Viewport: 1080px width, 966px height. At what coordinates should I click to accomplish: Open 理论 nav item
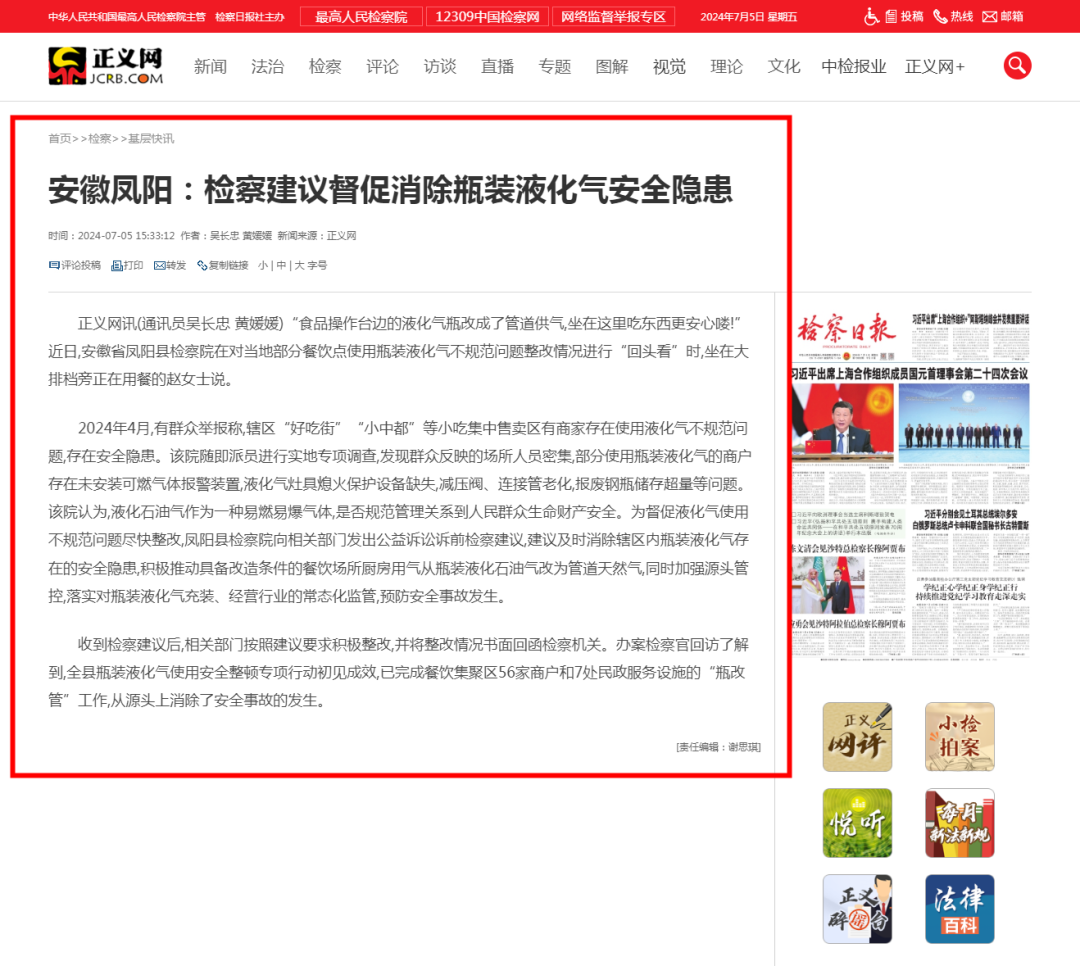tap(727, 67)
